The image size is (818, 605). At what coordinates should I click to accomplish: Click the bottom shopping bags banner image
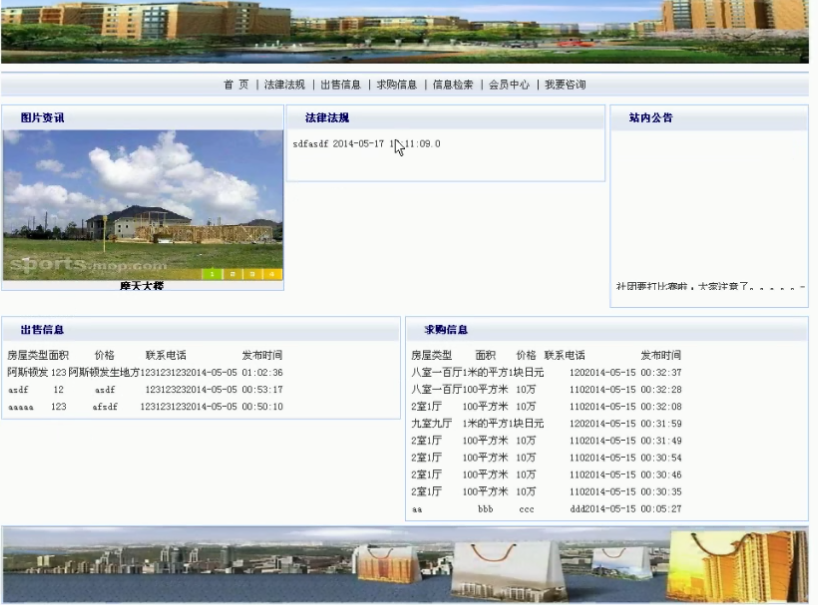coord(405,565)
